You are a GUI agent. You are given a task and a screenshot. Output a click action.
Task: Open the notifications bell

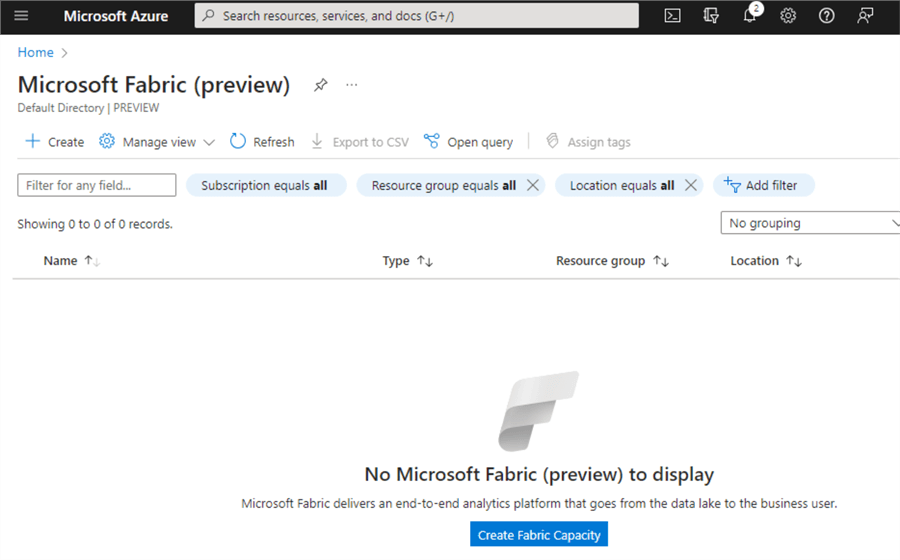pyautogui.click(x=750, y=14)
